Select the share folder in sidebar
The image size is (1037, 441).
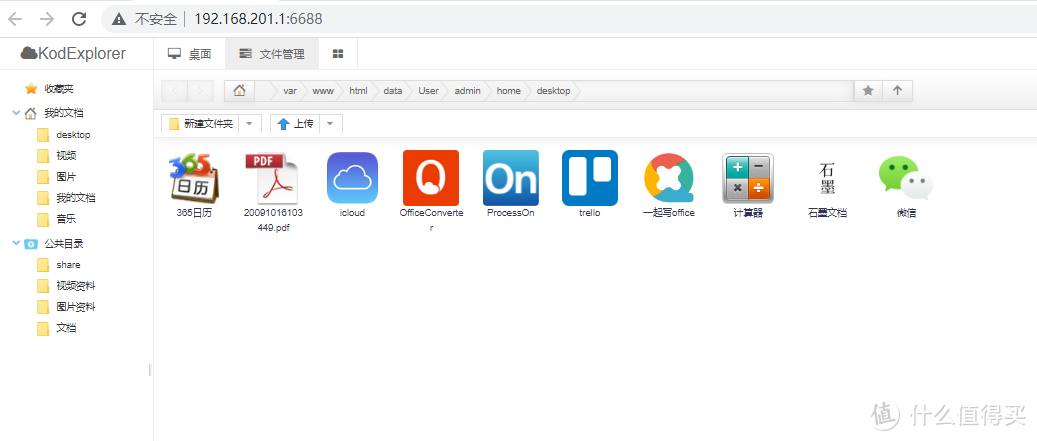point(68,265)
